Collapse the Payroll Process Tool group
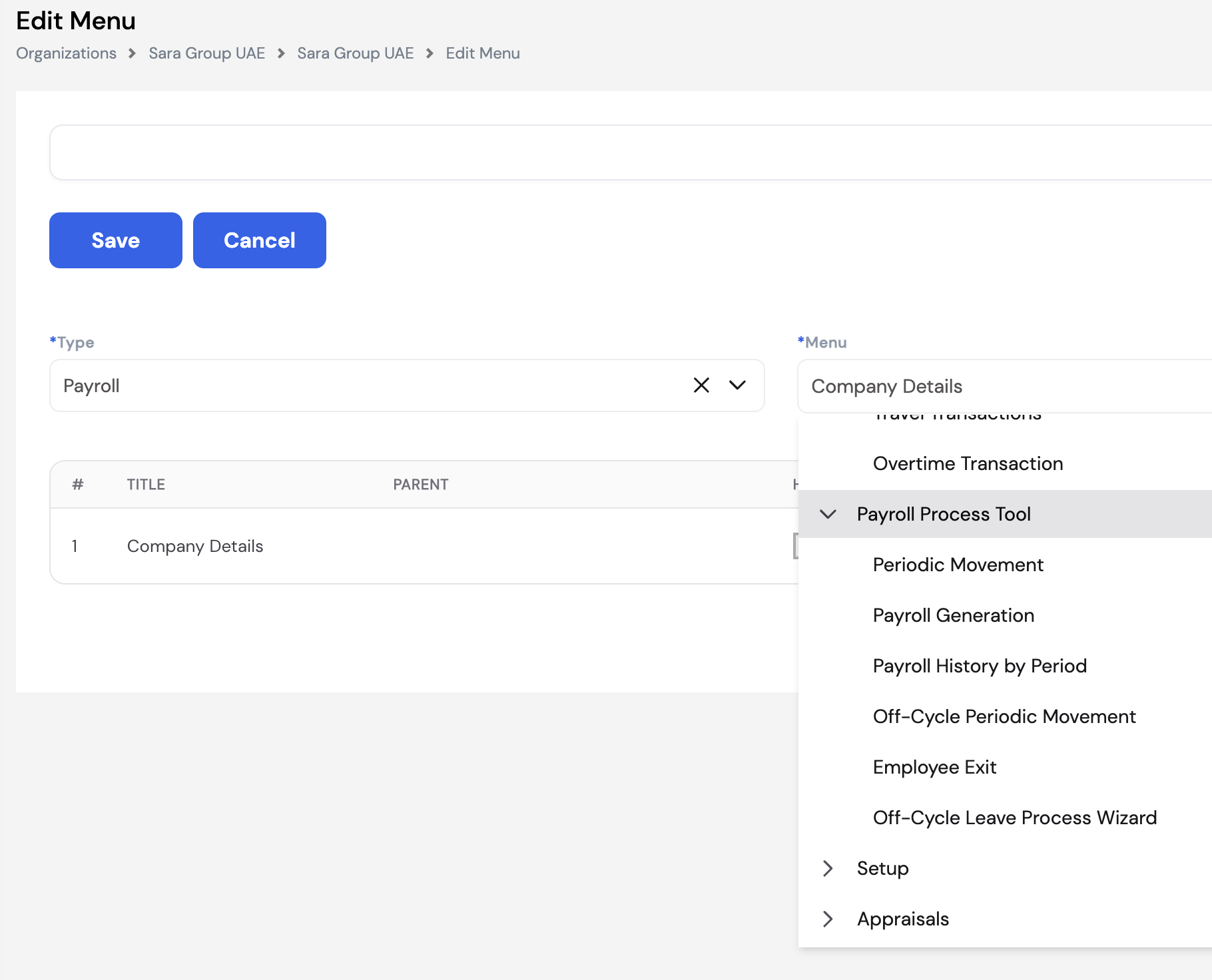The height and width of the screenshot is (980, 1212). click(828, 514)
